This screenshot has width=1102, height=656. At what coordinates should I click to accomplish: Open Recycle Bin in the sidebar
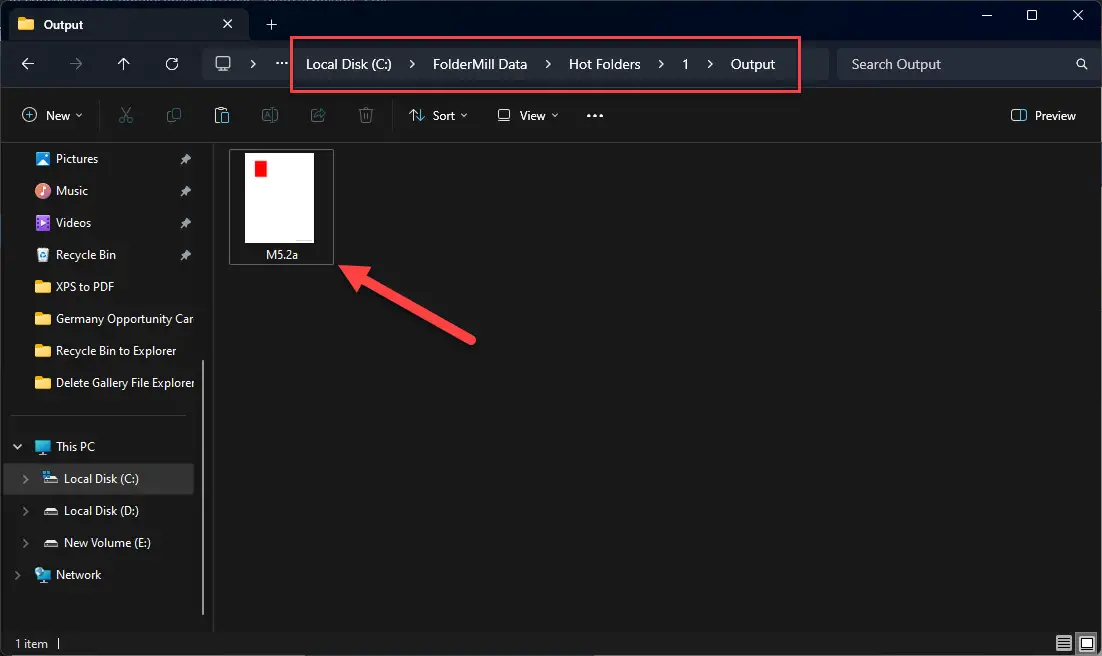[x=86, y=255]
